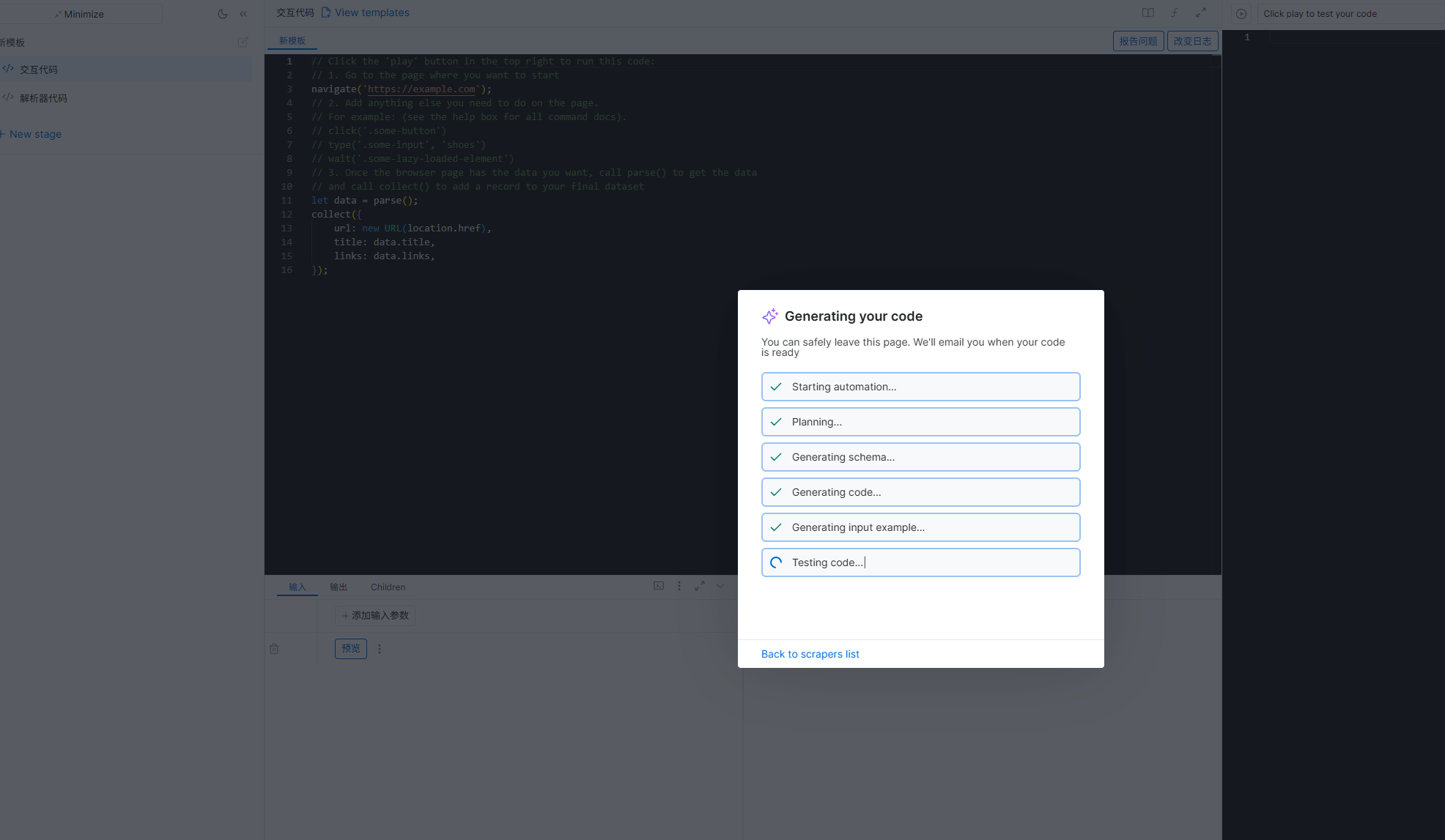Click edit icon next to 新模板
The image size is (1445, 840).
[243, 42]
